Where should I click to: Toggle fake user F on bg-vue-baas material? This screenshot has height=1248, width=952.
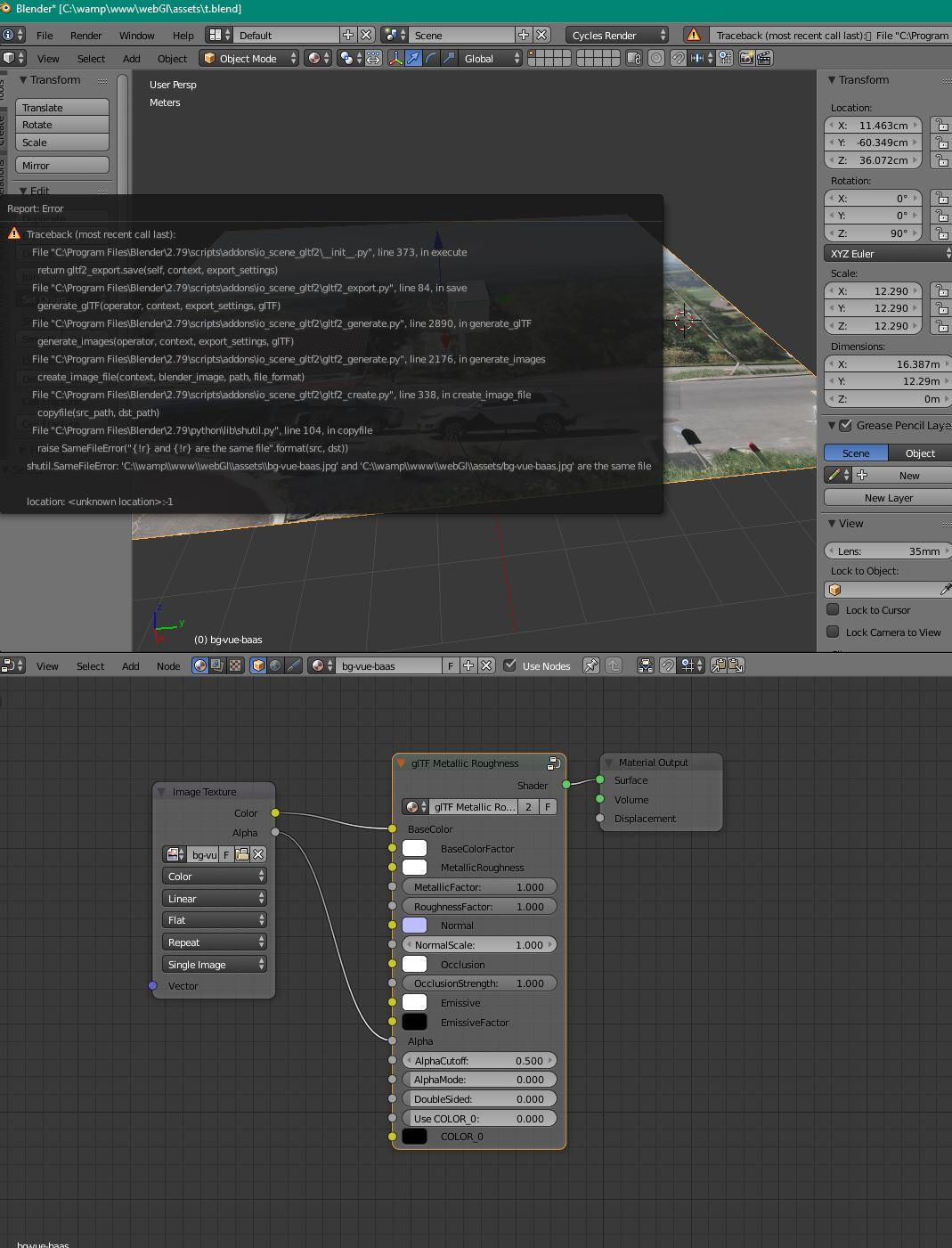pos(451,665)
